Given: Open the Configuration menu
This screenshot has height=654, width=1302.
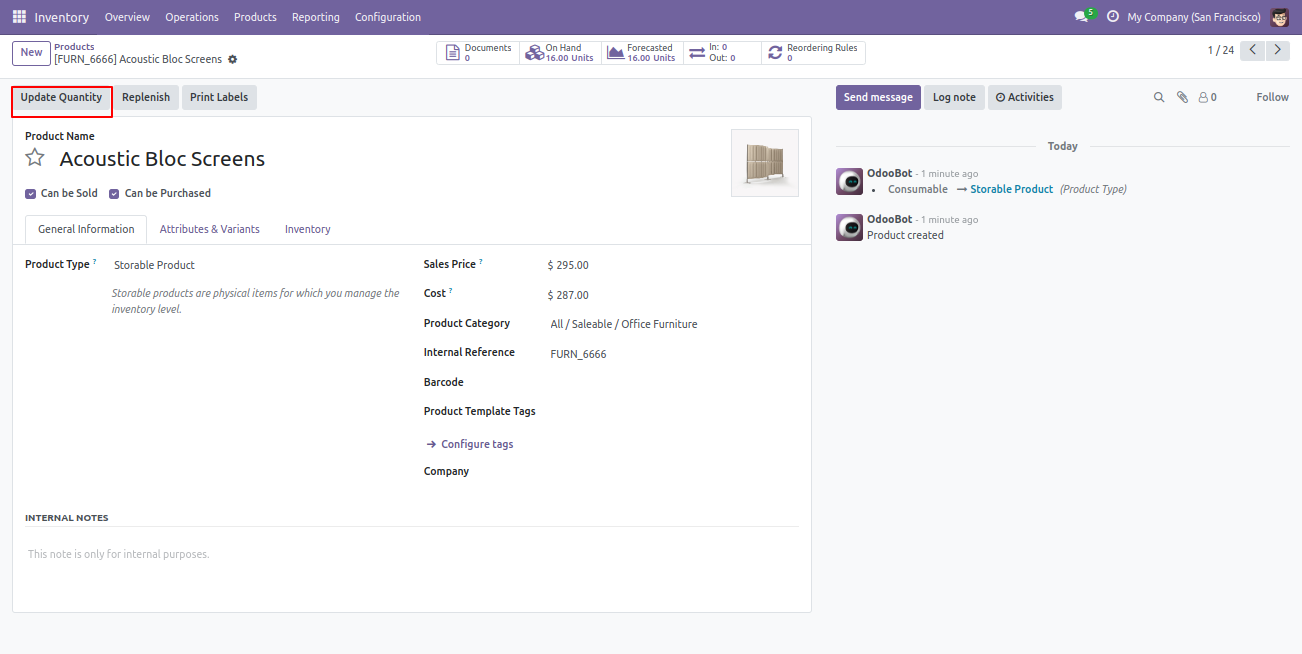Looking at the screenshot, I should pyautogui.click(x=388, y=17).
